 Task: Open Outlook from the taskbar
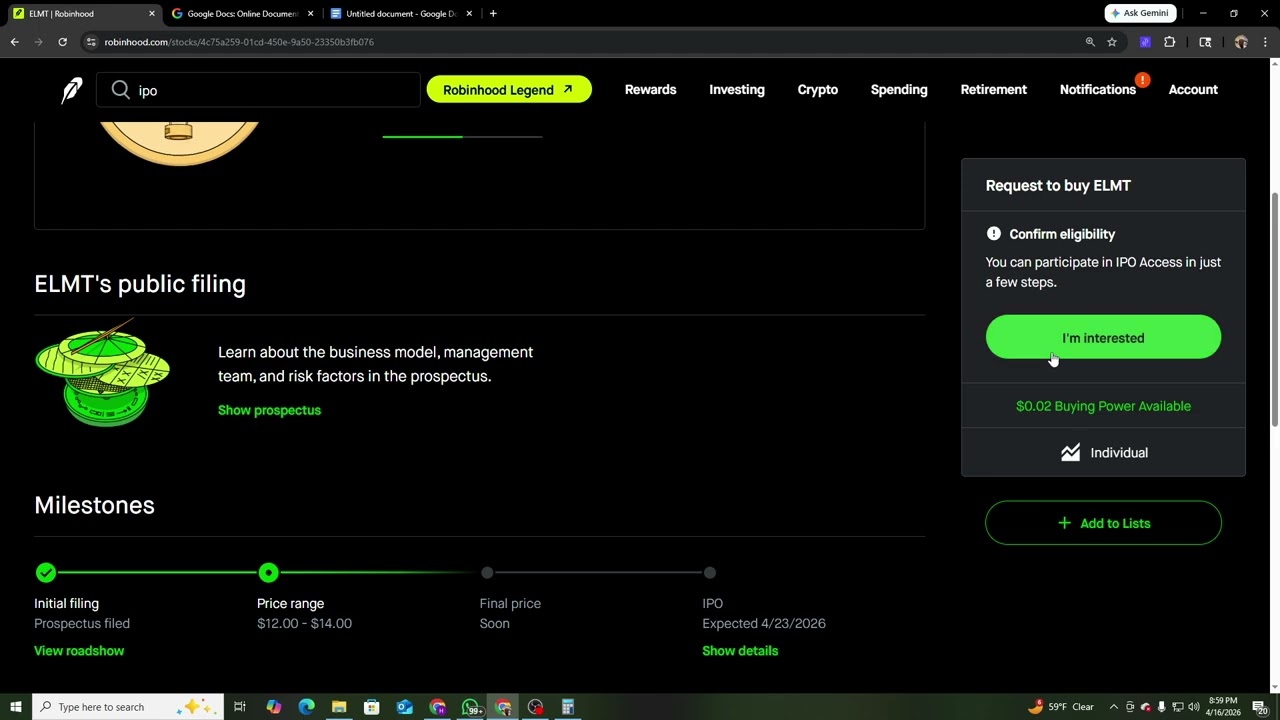click(405, 707)
